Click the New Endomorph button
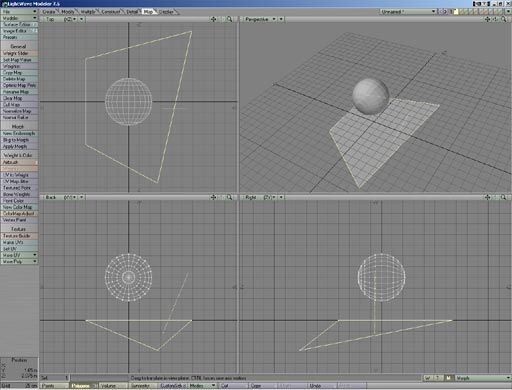The width and height of the screenshot is (512, 390). [x=19, y=133]
